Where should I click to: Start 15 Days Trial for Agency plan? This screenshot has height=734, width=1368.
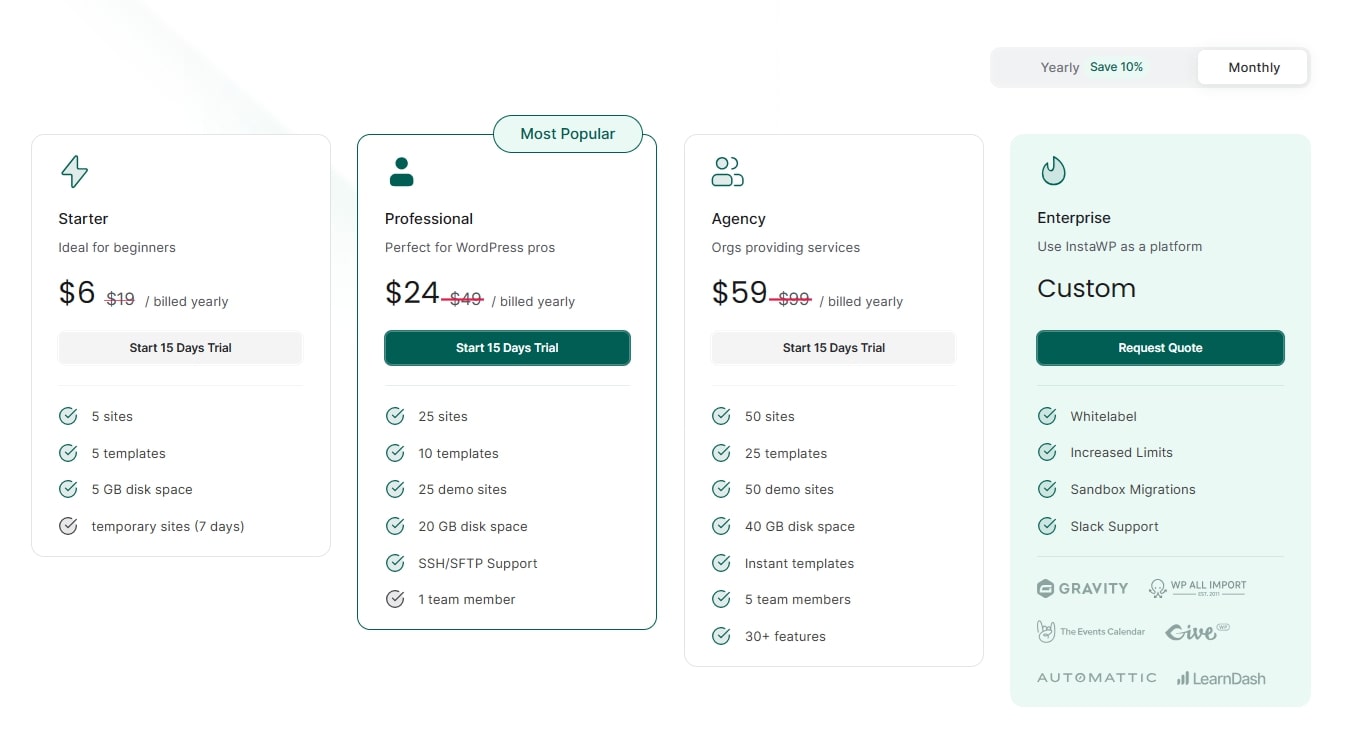coord(834,348)
